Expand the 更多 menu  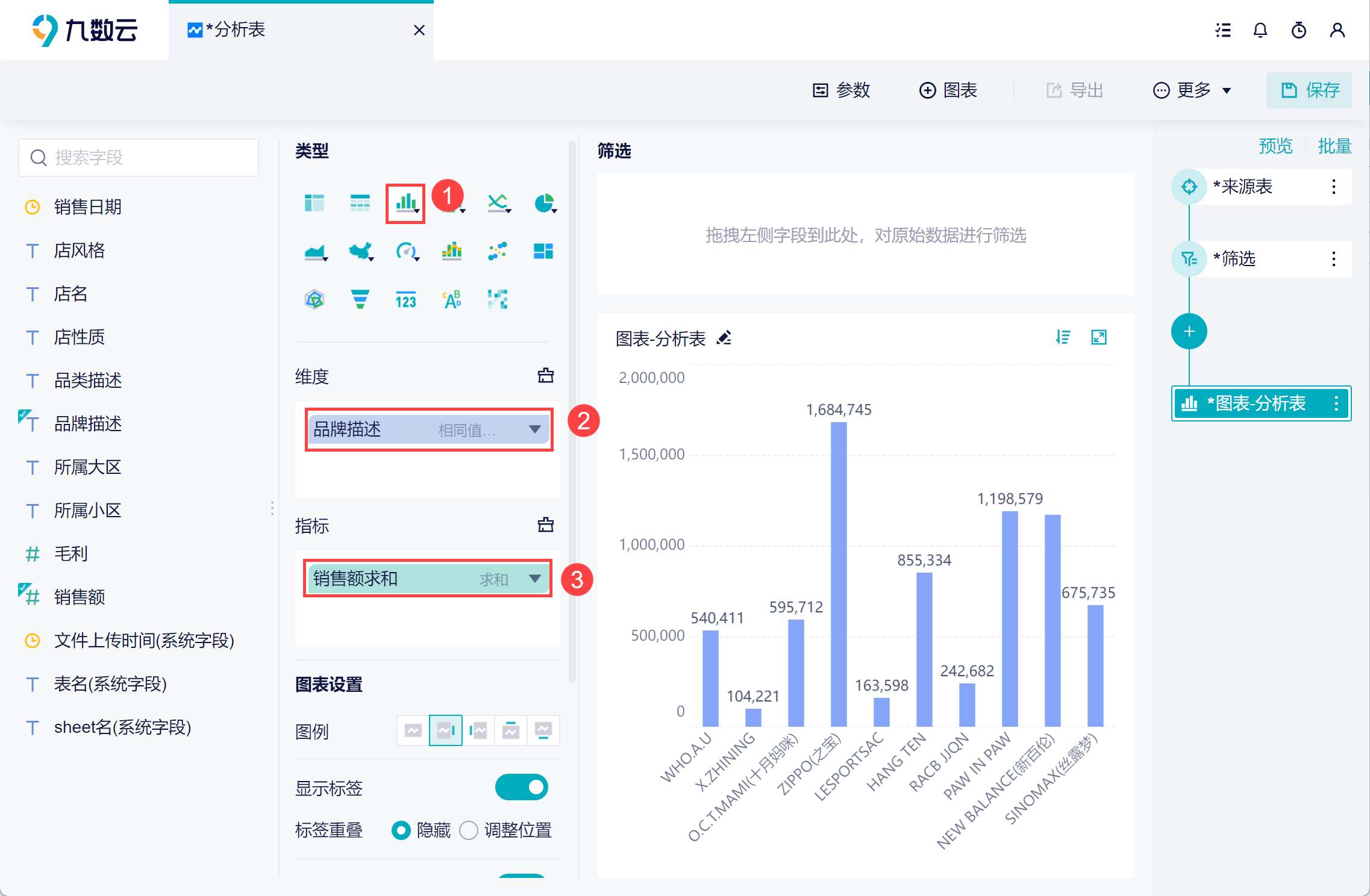(x=1192, y=90)
